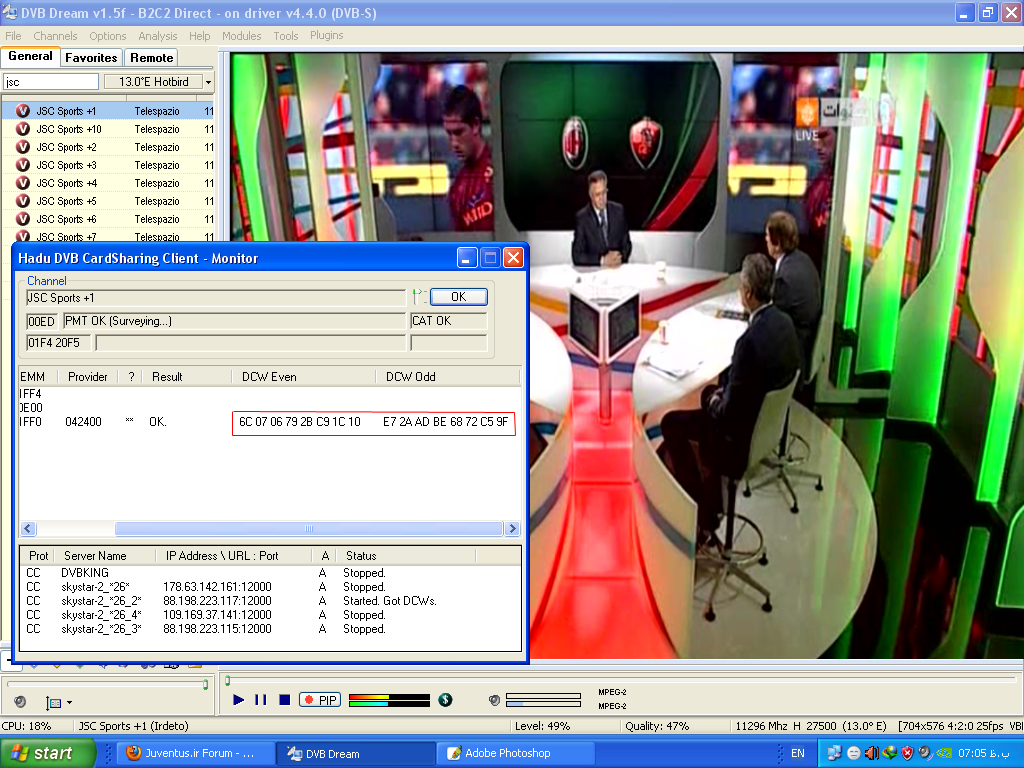Open the Channels menu
Image resolution: width=1024 pixels, height=768 pixels.
(x=56, y=36)
